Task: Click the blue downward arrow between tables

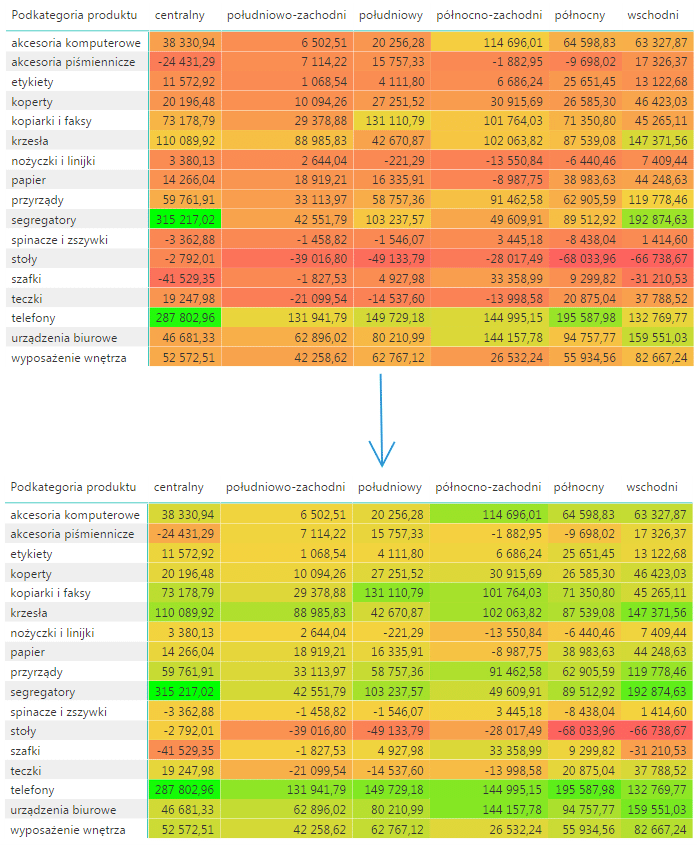Action: pyautogui.click(x=381, y=420)
